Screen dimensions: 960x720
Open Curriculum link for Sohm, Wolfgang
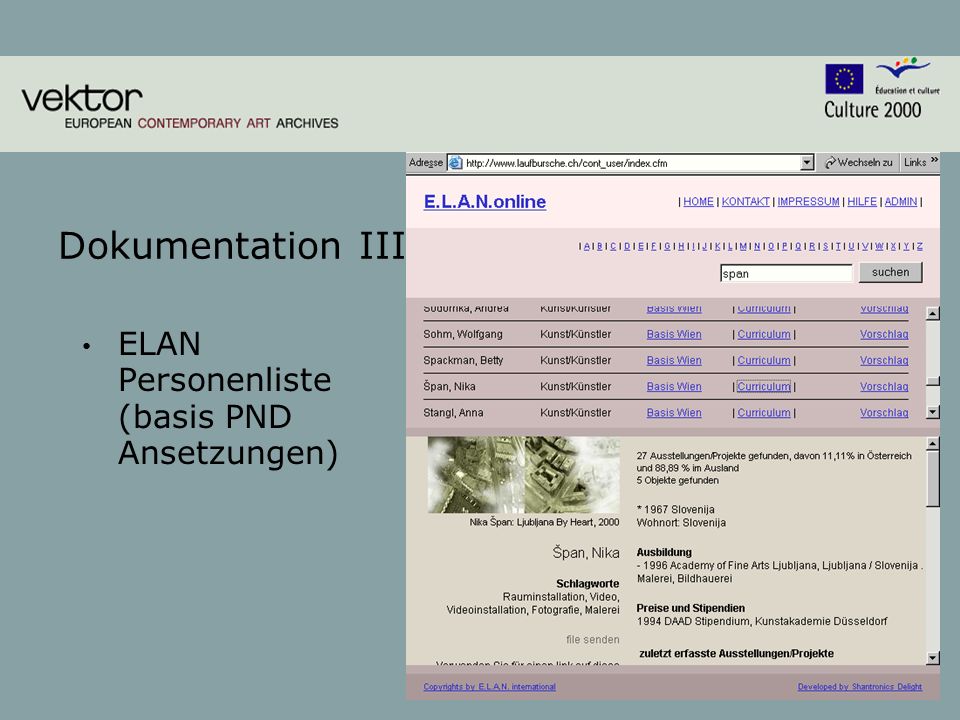tap(763, 334)
